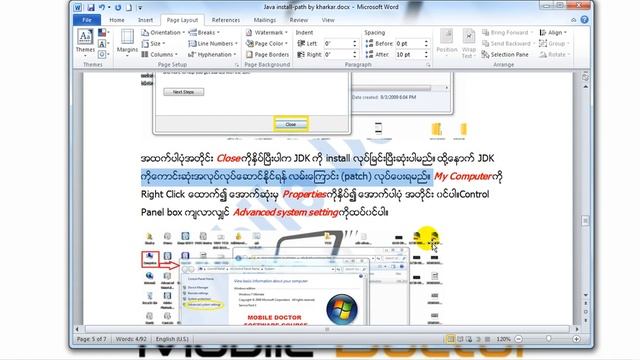Click the Redo icon in Quick Access toolbar
The height and width of the screenshot is (360, 640).
coord(118,7)
